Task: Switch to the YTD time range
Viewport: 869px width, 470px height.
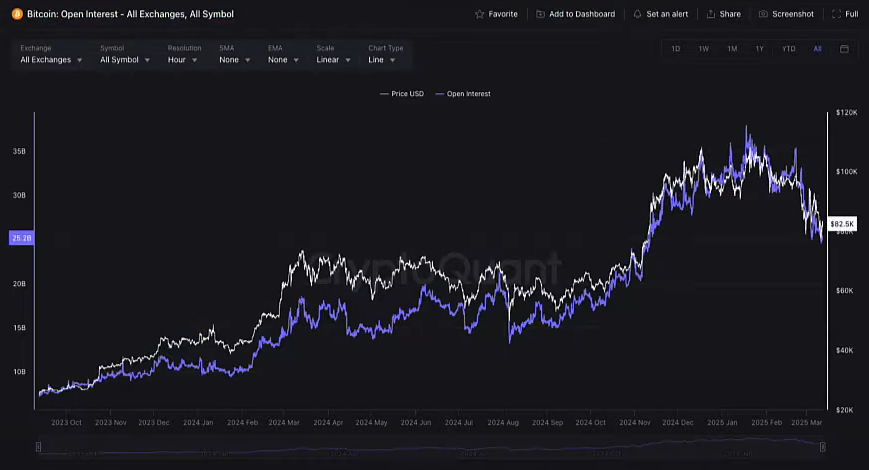Action: point(789,49)
